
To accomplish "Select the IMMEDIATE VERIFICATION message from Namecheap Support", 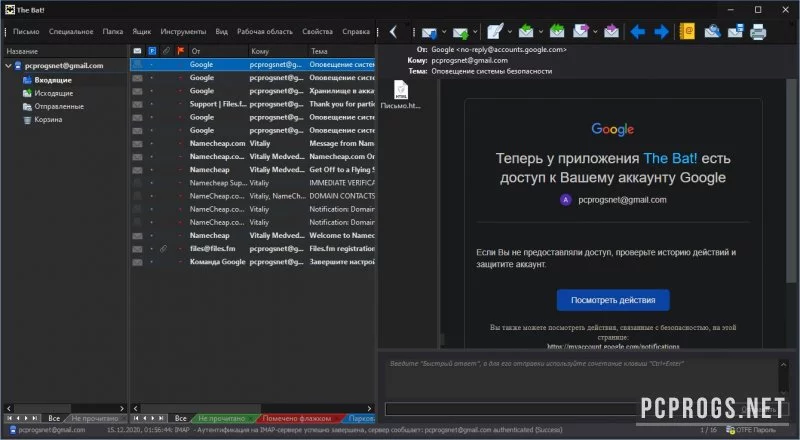I will [253, 183].
